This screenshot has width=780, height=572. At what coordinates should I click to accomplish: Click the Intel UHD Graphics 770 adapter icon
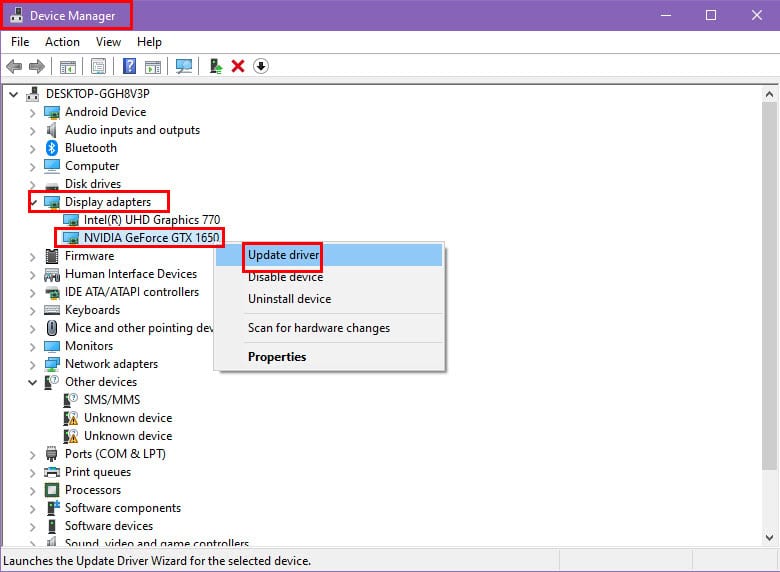tap(71, 220)
